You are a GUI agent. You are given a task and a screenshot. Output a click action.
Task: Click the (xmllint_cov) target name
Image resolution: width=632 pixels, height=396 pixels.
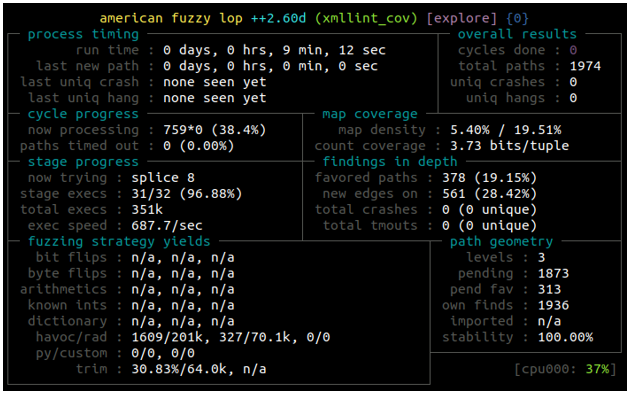point(366,19)
